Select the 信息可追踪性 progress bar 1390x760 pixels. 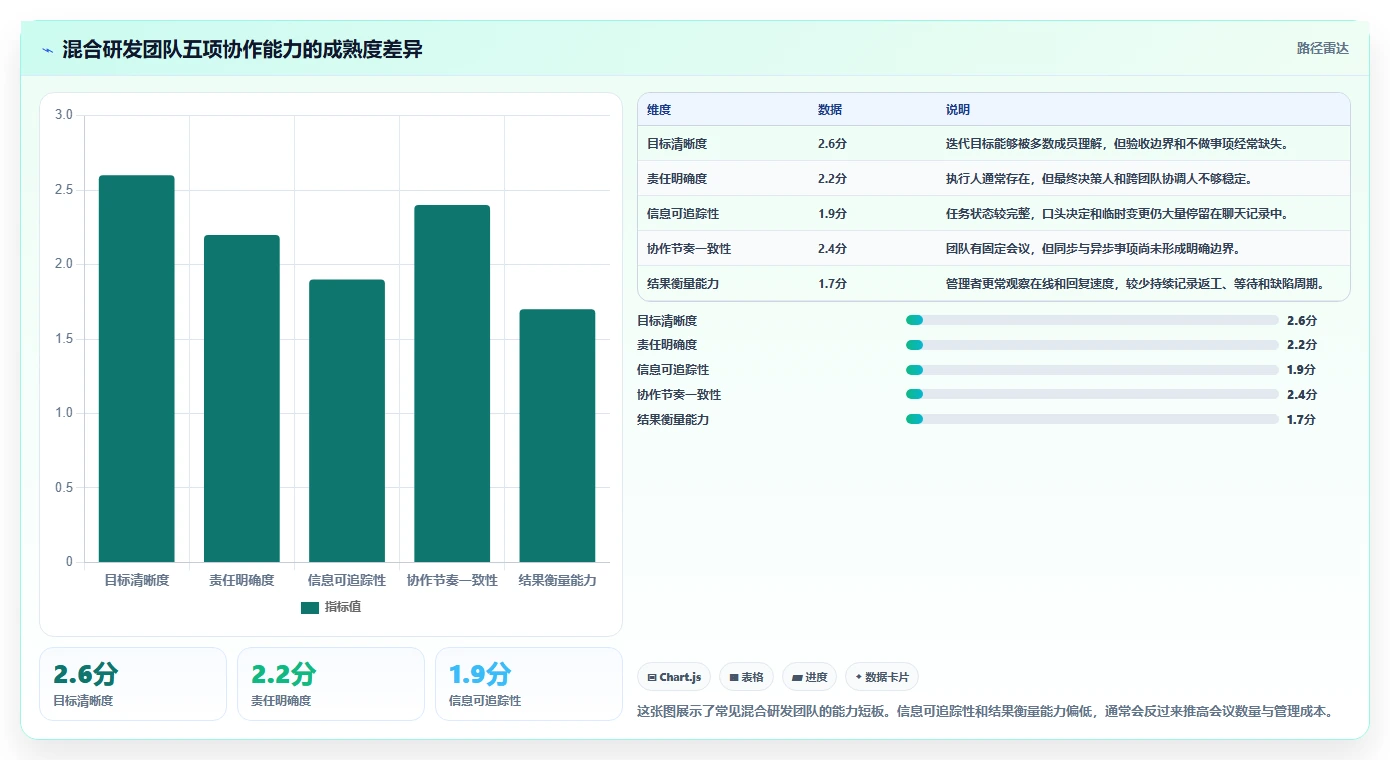1092,370
